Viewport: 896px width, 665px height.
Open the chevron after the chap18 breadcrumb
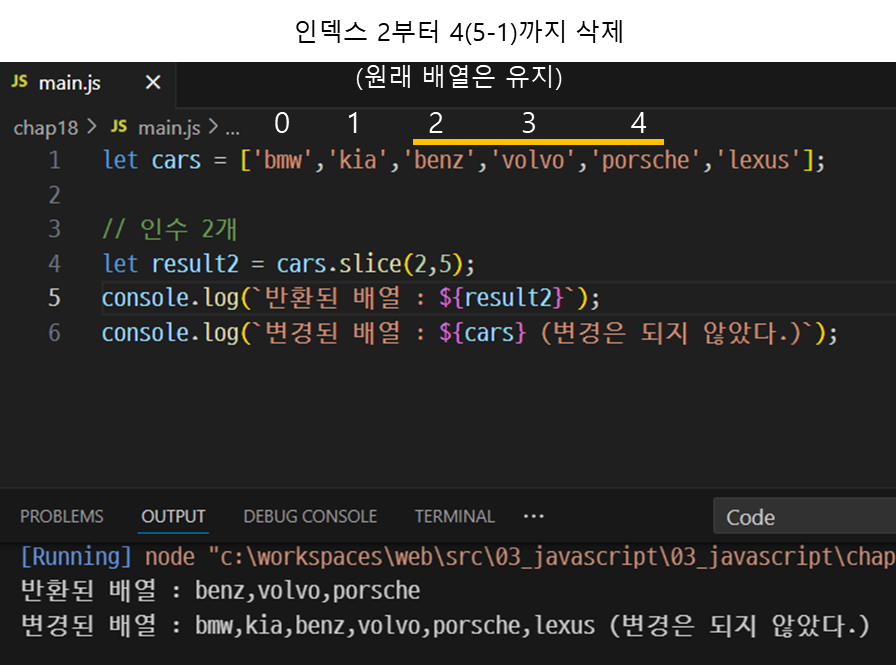pyautogui.click(x=92, y=127)
